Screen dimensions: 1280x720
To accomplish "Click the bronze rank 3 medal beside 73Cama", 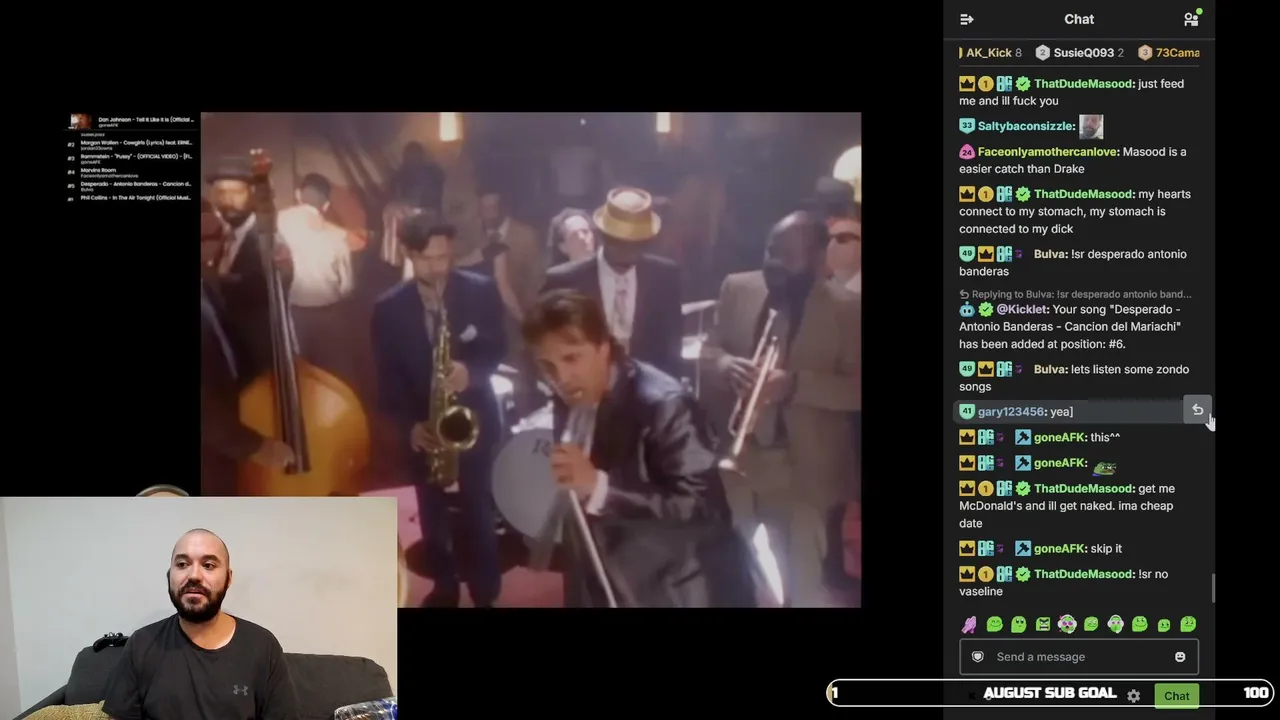I will tap(1145, 53).
